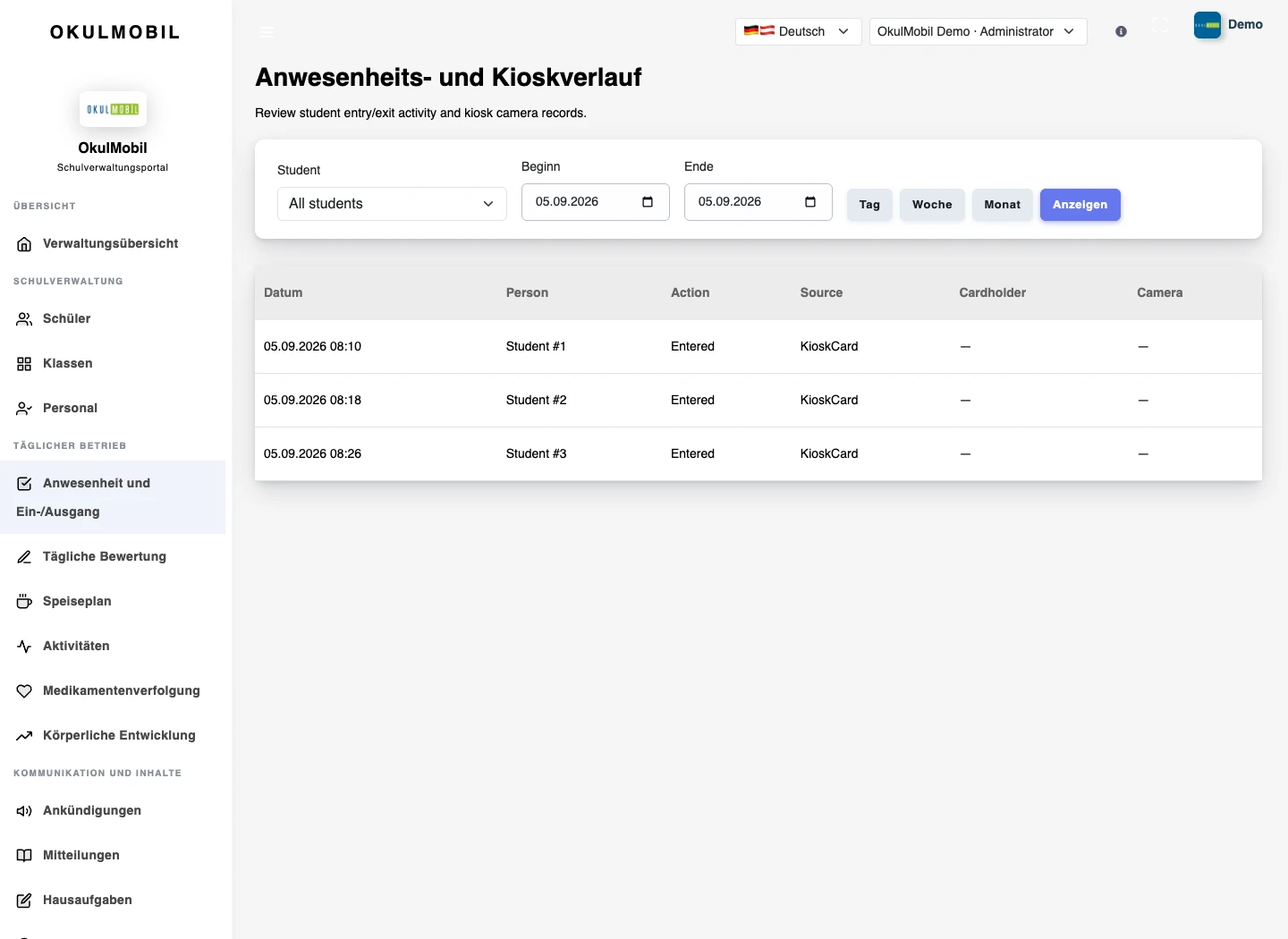Select Mitteilungen in the sidebar
Screen dimensions: 1288x939
[113, 855]
